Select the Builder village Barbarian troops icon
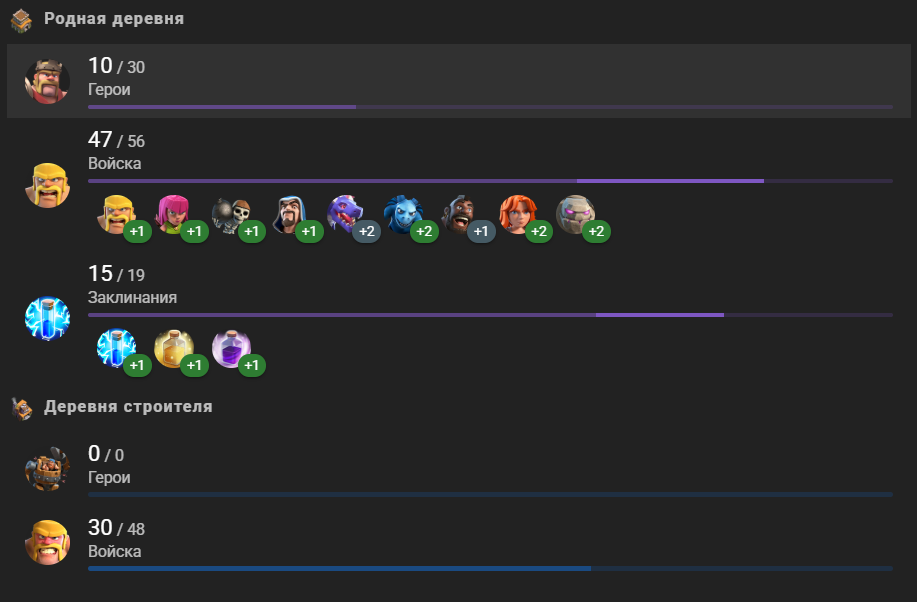The image size is (917, 602). 47,543
